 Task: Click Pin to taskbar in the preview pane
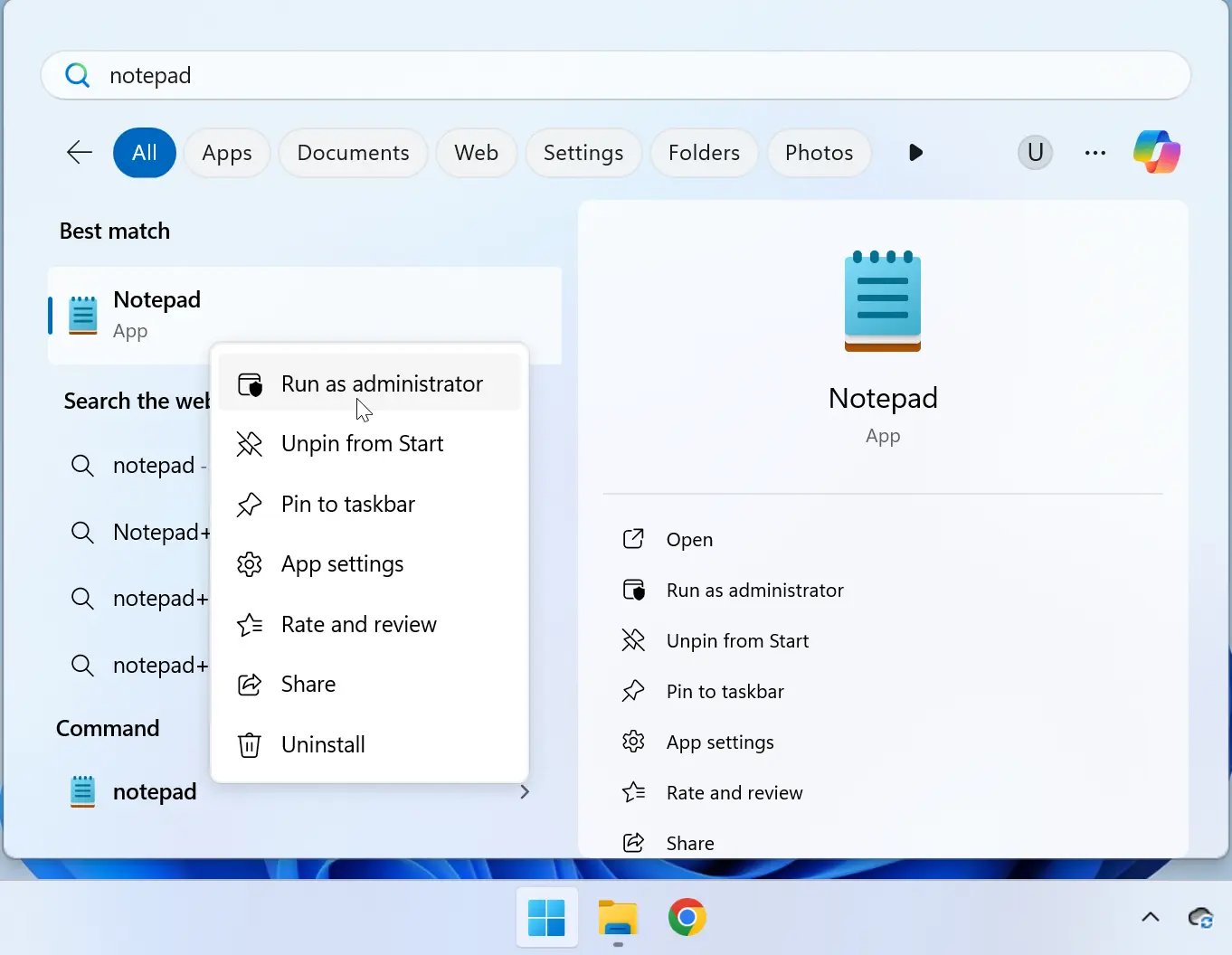click(x=703, y=692)
